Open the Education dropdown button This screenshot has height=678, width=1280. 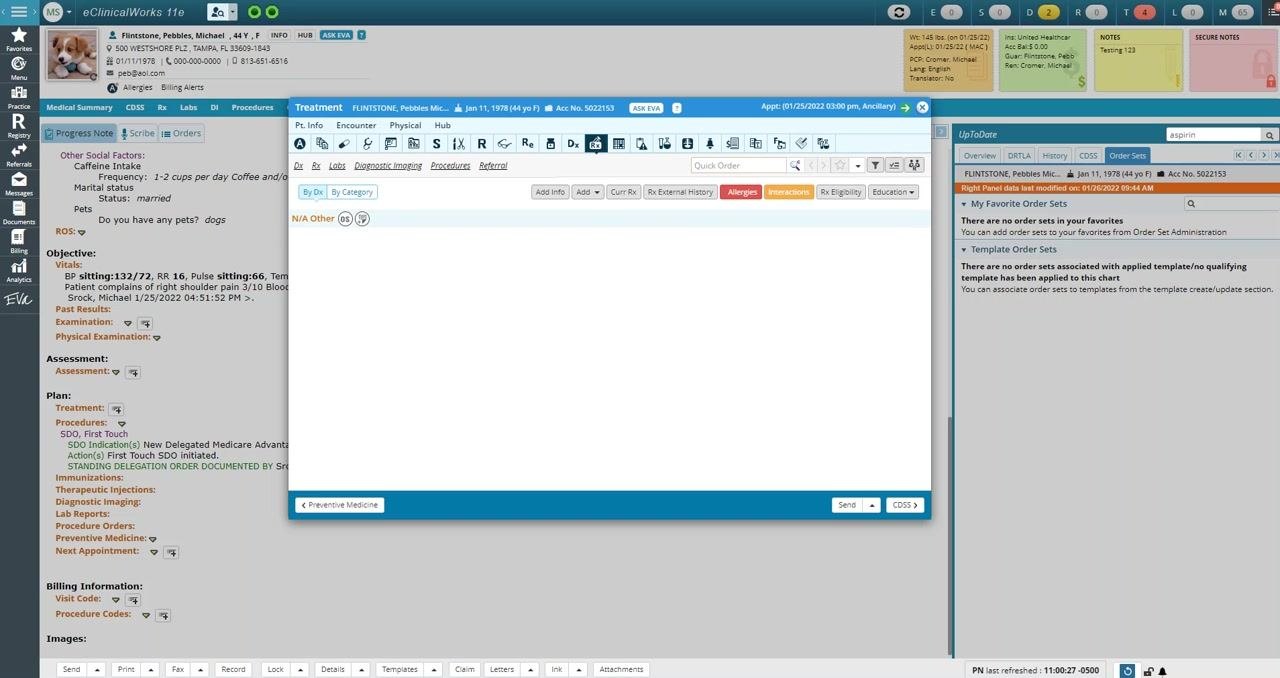point(893,192)
